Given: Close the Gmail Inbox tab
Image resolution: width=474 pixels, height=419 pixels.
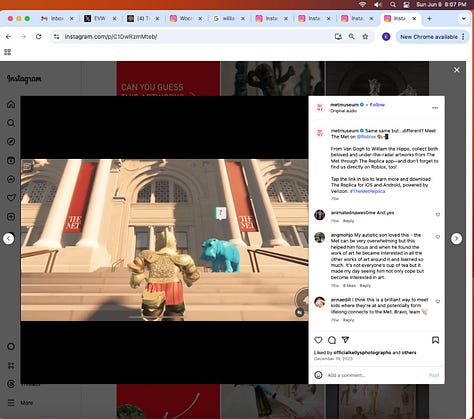Looking at the screenshot, I should (x=71, y=19).
